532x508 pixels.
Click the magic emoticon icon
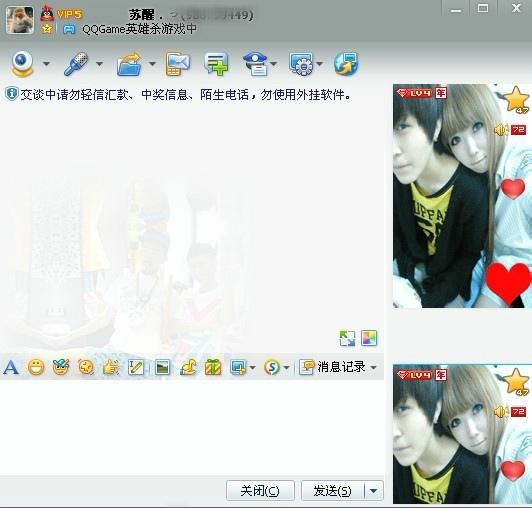(x=61, y=367)
